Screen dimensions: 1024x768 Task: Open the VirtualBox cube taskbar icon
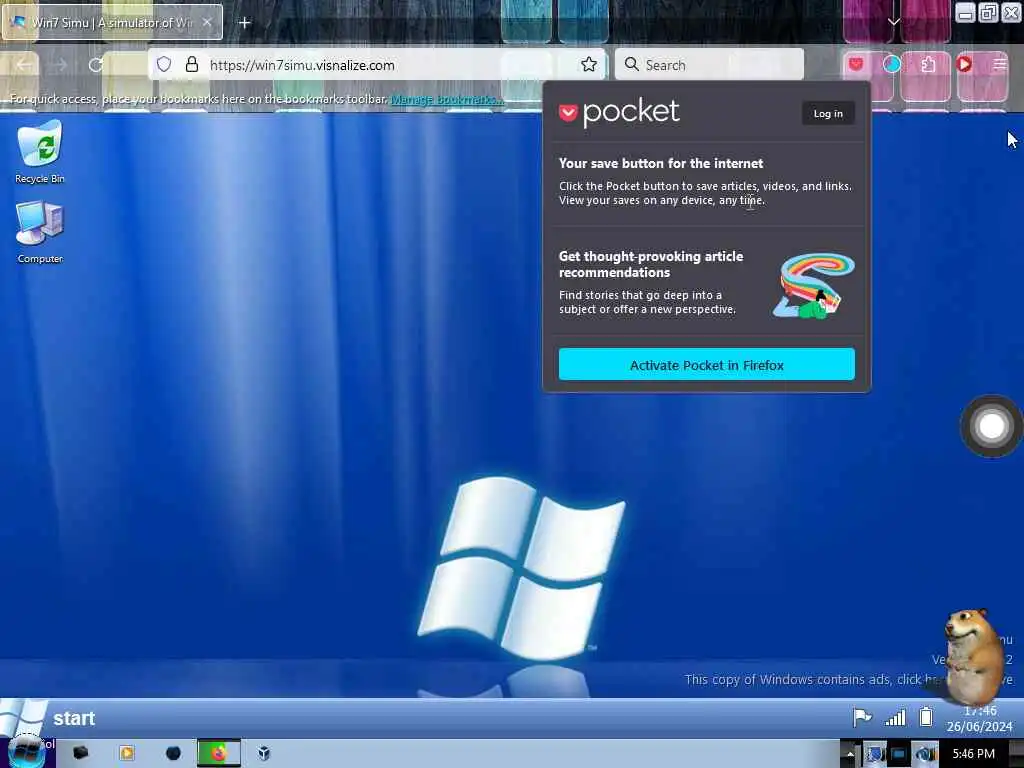(x=264, y=753)
